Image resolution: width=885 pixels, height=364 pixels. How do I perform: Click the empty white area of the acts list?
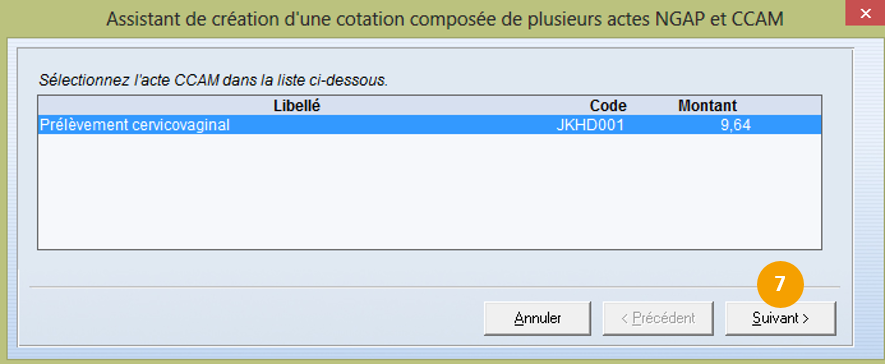click(x=429, y=192)
